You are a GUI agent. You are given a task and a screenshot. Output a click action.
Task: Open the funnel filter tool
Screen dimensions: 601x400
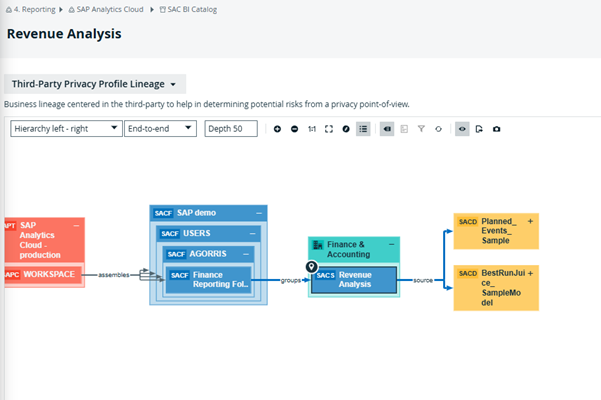tap(421, 129)
